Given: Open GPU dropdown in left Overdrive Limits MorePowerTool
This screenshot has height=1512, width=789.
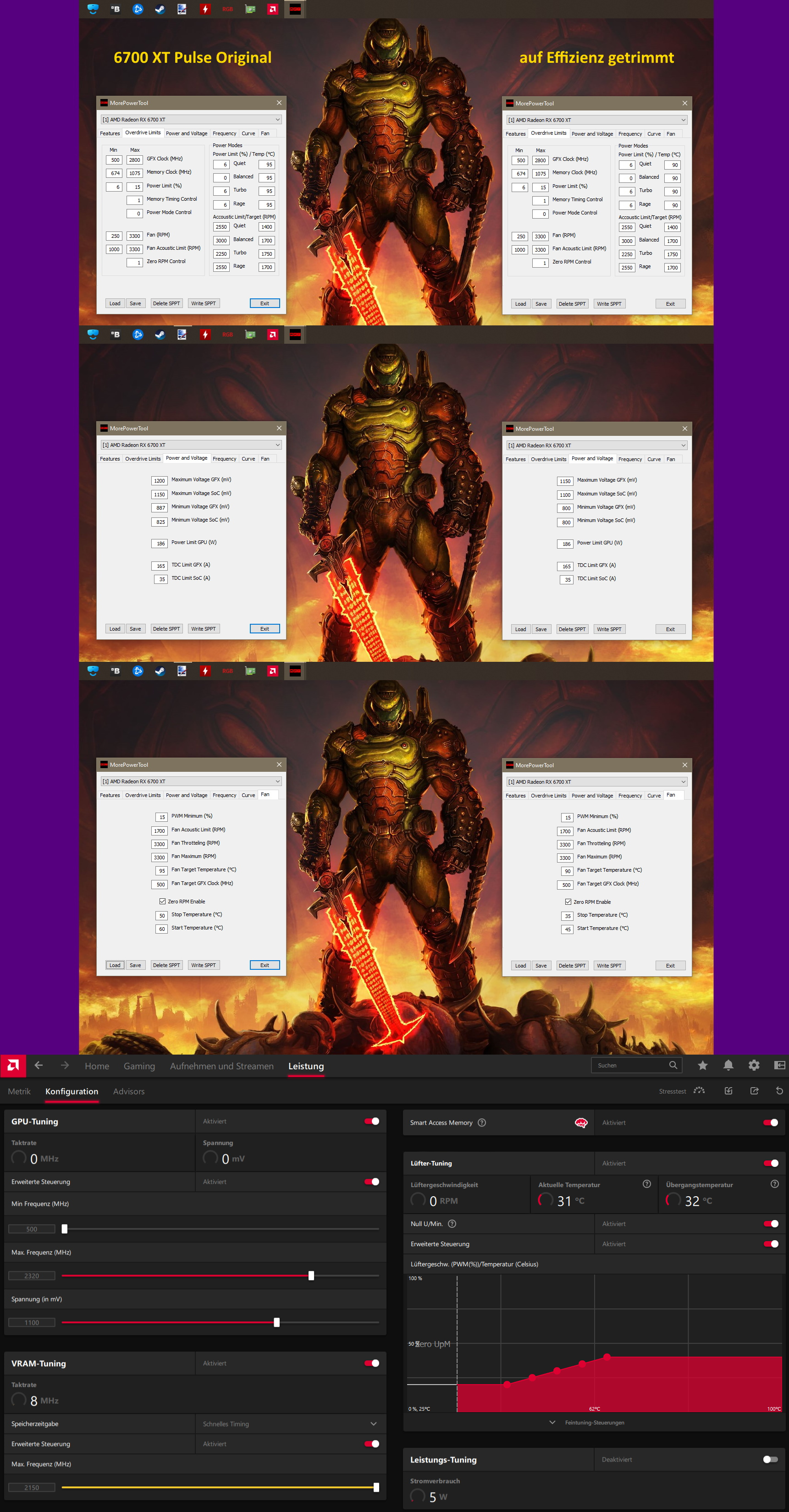Looking at the screenshot, I should (191, 119).
